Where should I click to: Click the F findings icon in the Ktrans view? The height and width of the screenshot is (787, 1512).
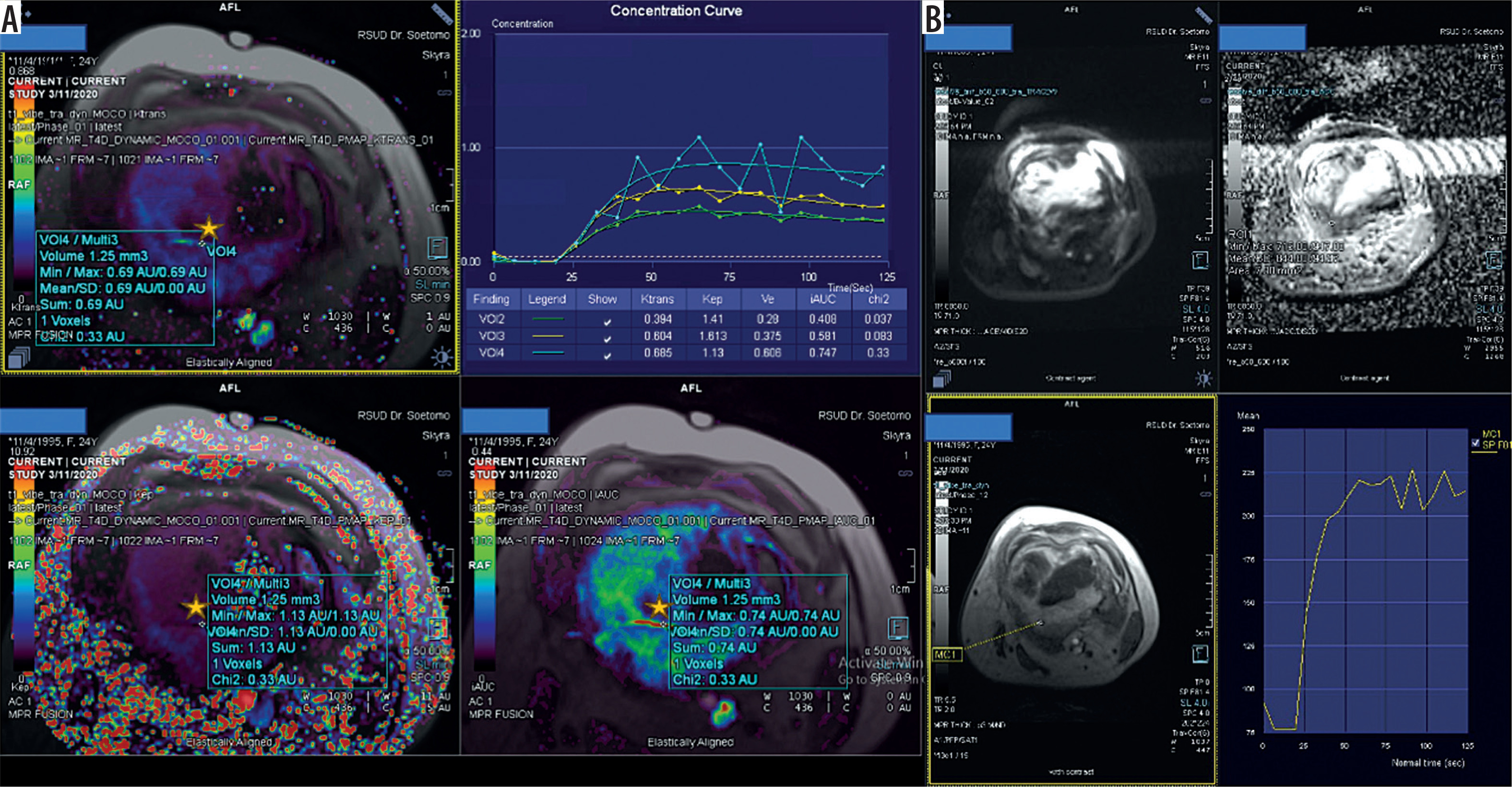437,248
